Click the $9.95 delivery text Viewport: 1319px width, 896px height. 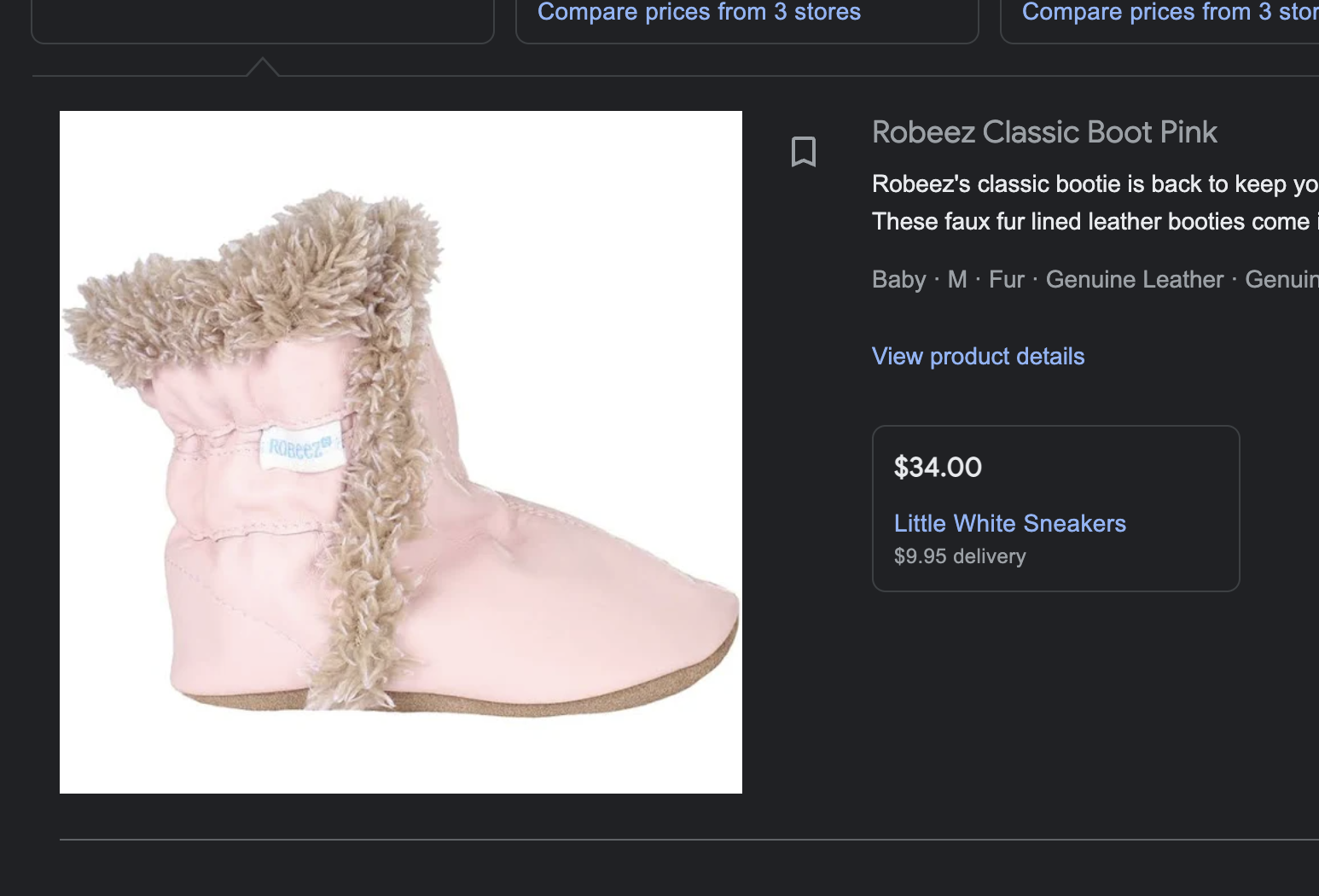pos(960,556)
